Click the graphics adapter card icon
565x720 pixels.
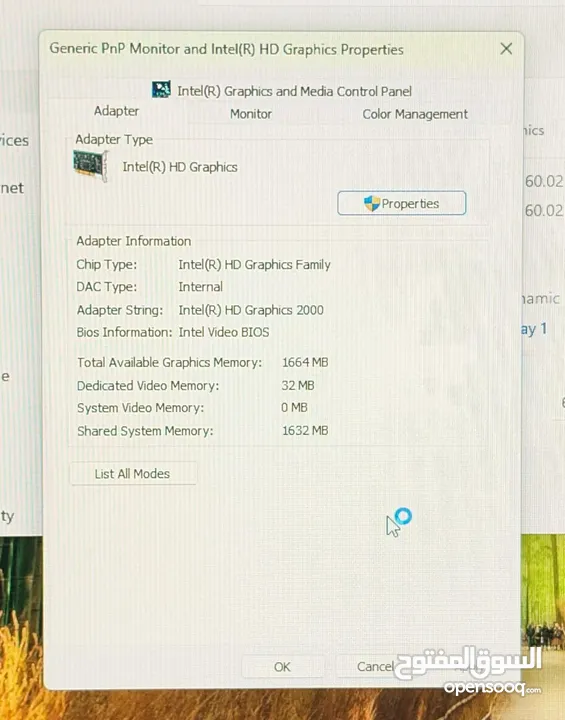[x=91, y=166]
